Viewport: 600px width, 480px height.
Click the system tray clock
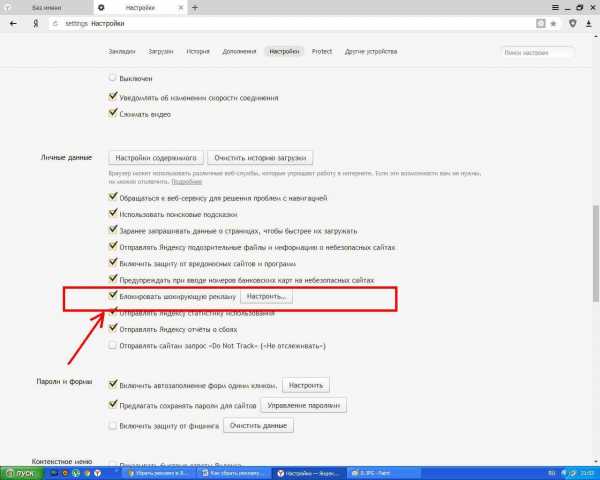point(589,473)
